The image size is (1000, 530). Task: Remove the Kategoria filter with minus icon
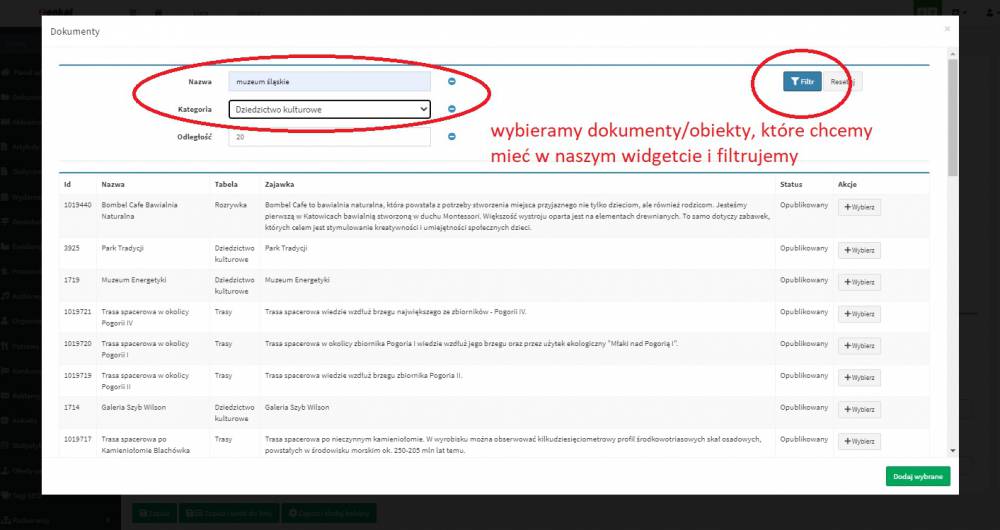pos(451,109)
